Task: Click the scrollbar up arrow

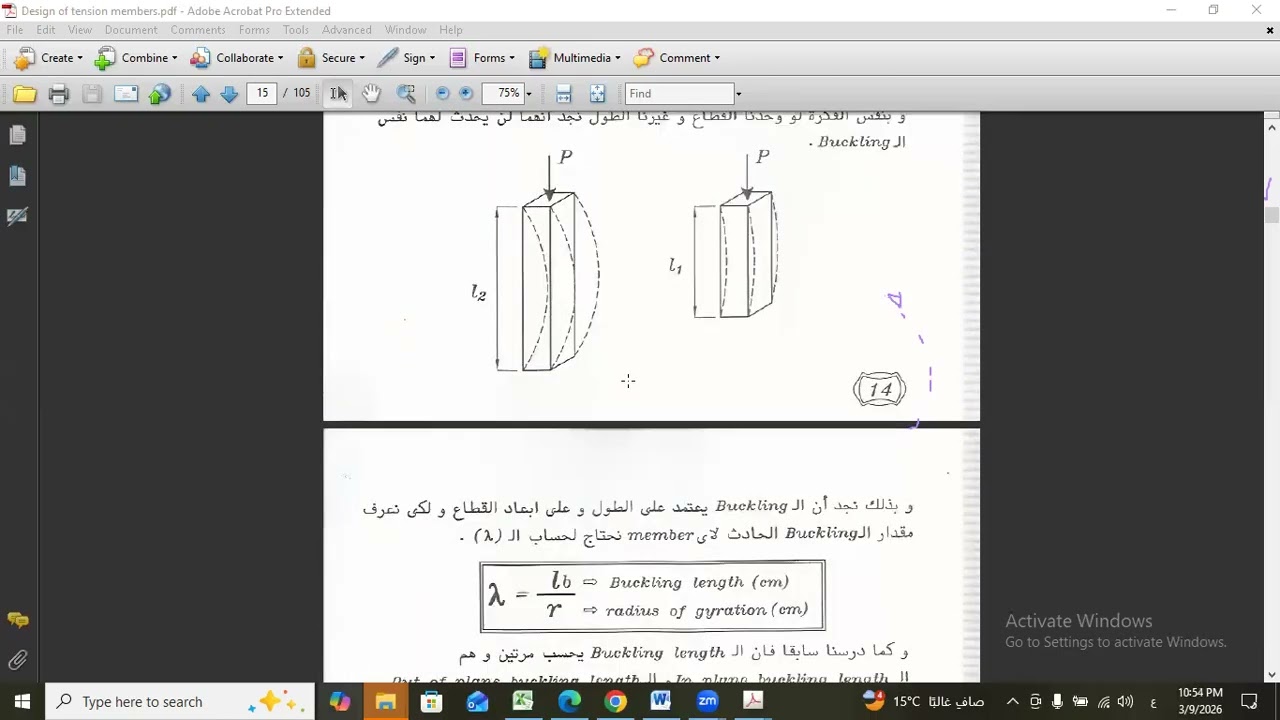Action: click(x=1272, y=127)
